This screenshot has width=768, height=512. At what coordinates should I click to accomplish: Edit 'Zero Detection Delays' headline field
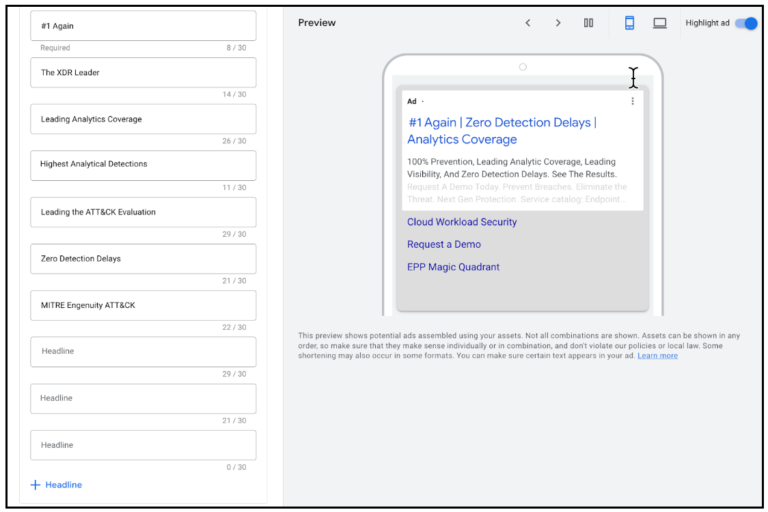tap(143, 258)
